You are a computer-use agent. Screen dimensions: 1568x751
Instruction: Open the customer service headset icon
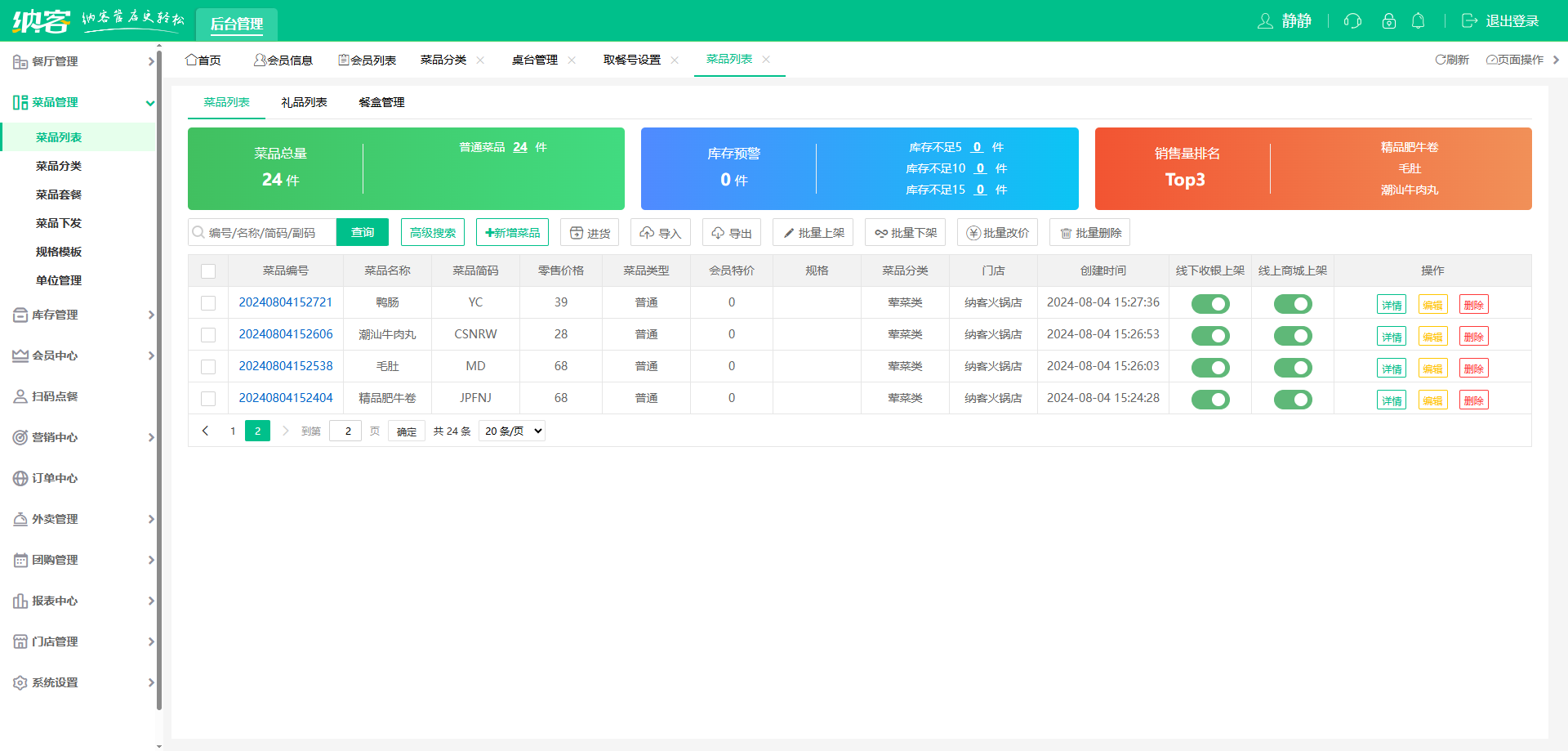pyautogui.click(x=1352, y=20)
